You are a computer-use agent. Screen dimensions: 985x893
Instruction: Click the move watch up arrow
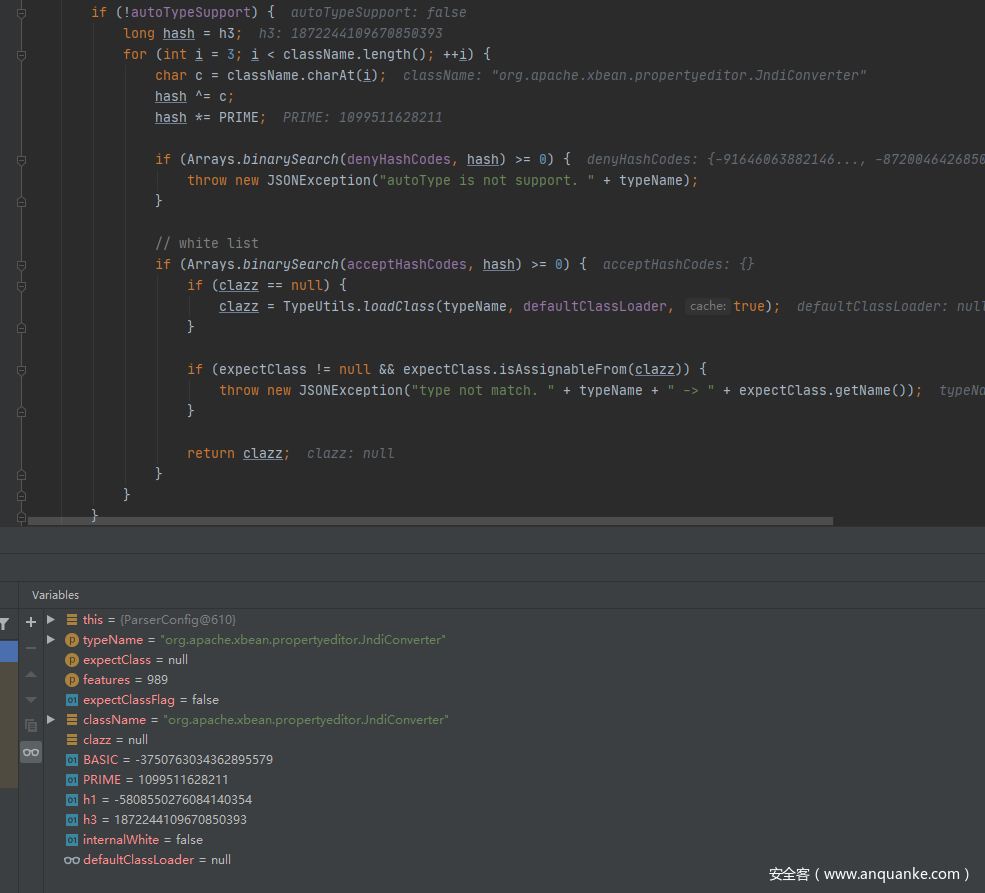tap(30, 674)
